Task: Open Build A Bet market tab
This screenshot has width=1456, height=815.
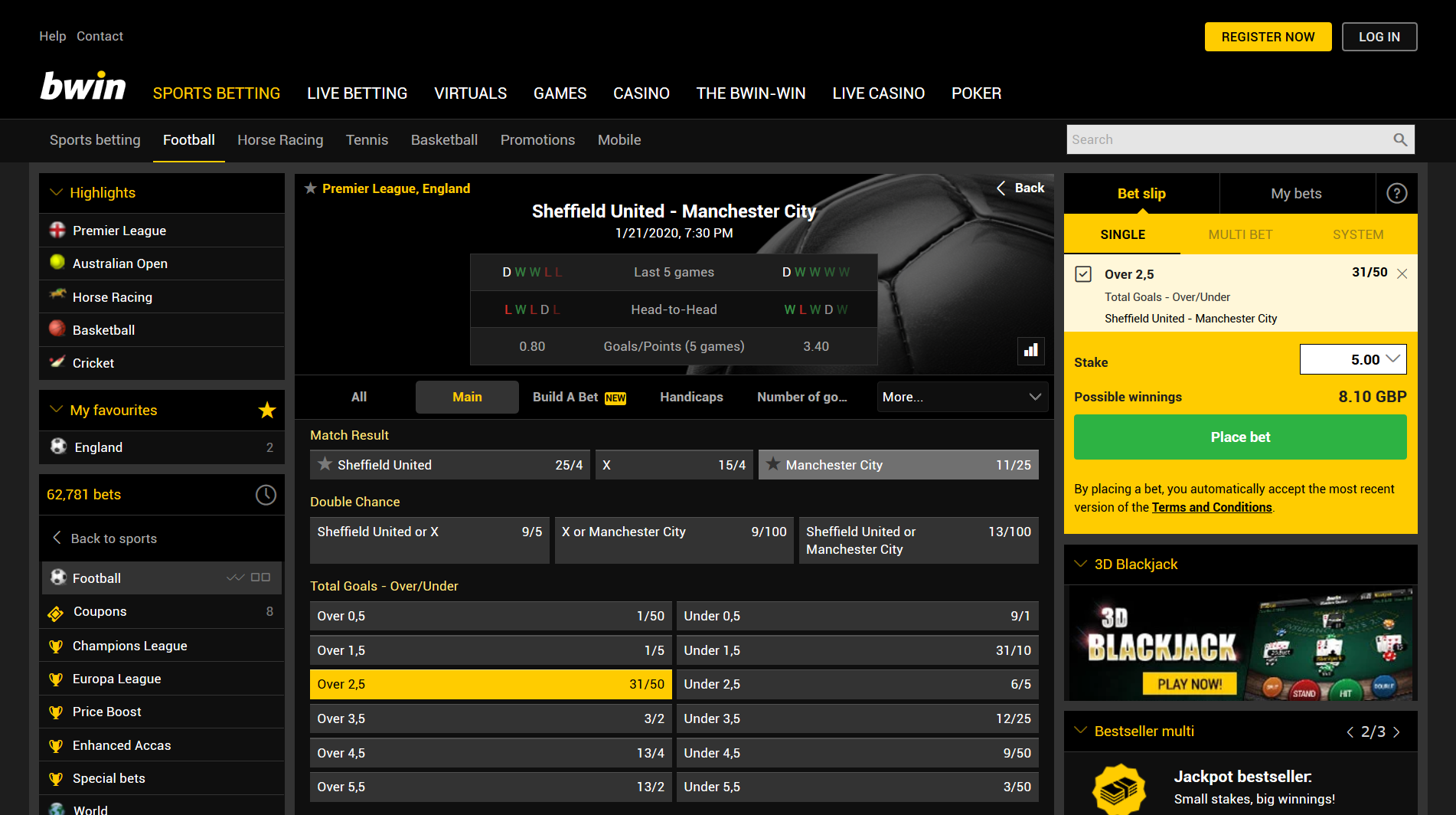Action: [x=579, y=397]
